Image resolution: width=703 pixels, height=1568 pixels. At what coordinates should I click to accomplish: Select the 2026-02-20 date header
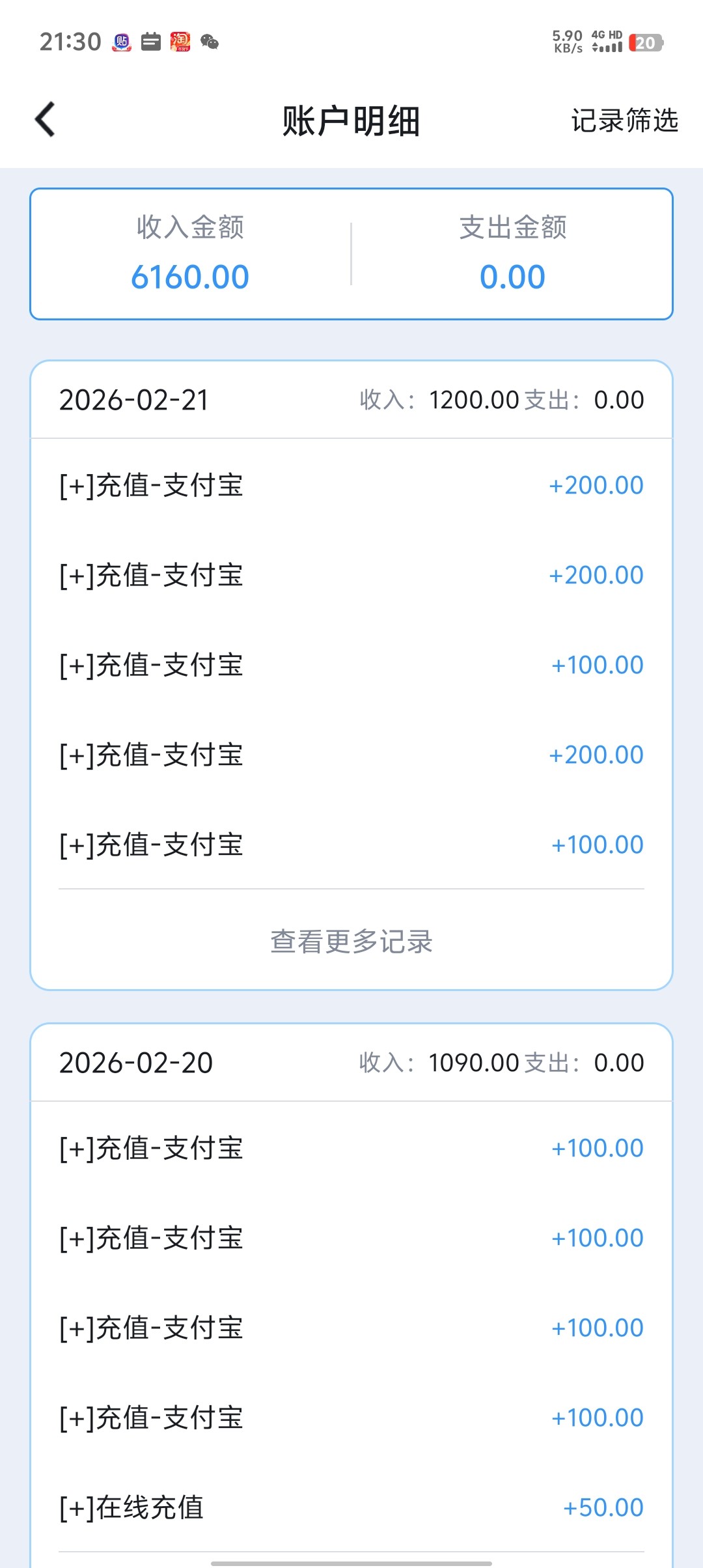pos(136,1063)
